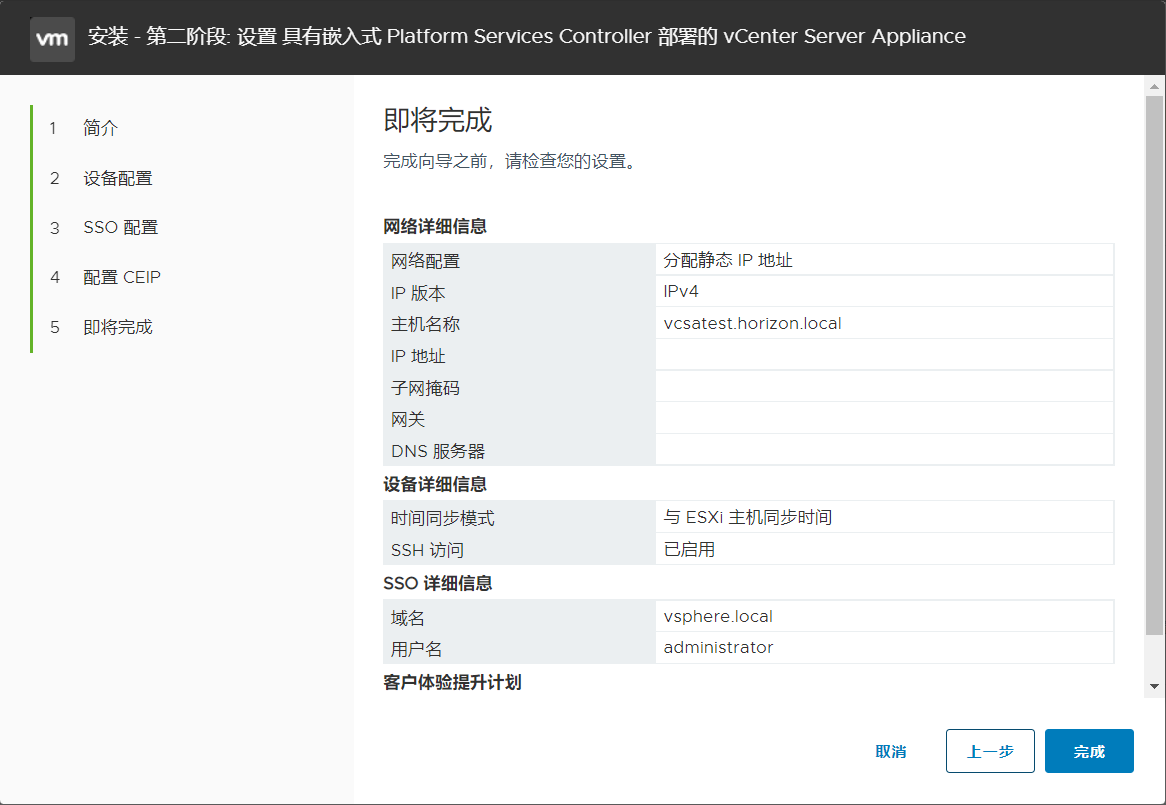The width and height of the screenshot is (1166, 805).
Task: Click 上一步 to go back
Action: [x=990, y=751]
